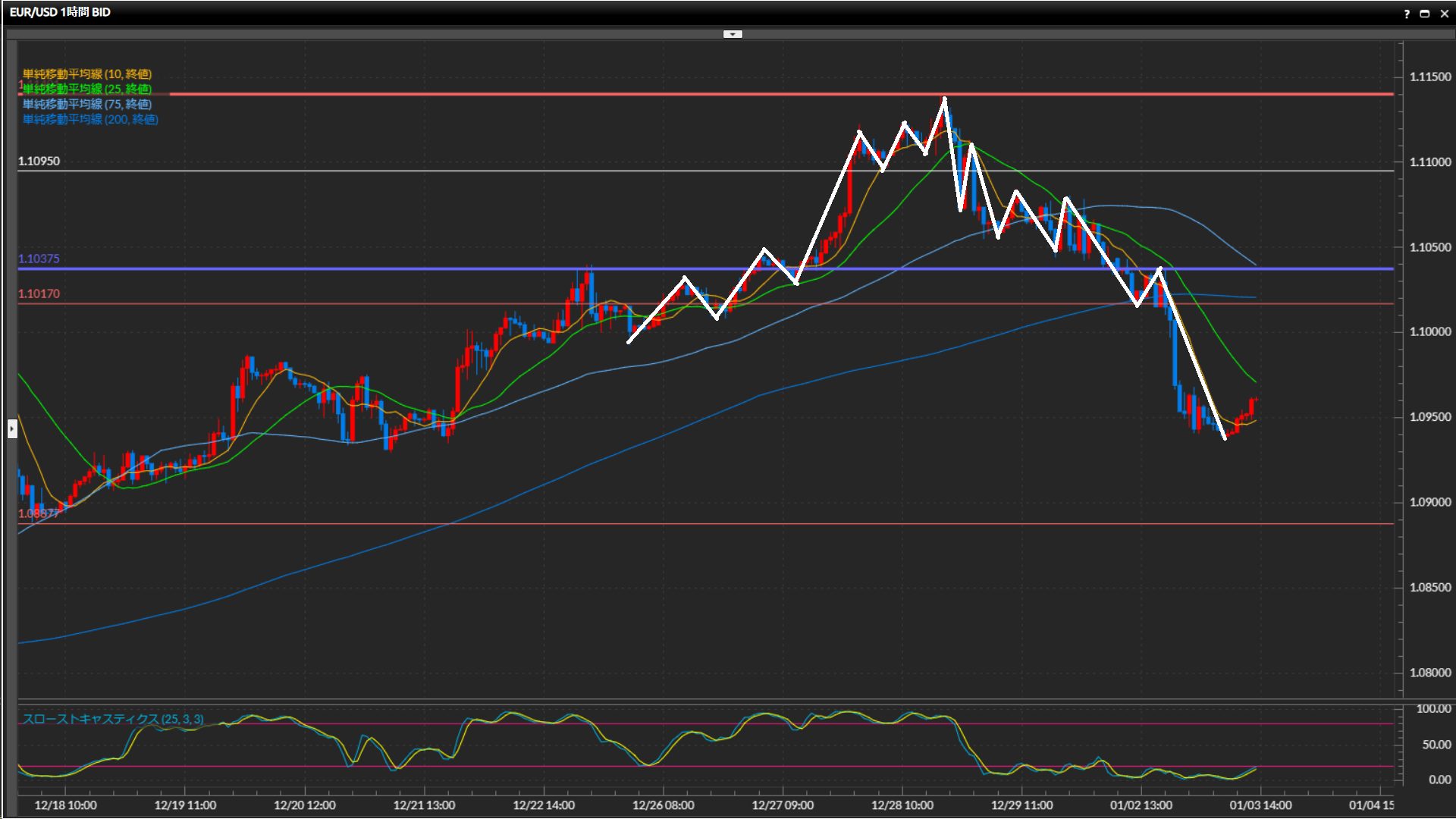Screen dimensions: 1456x819
Task: Maximize the EUR/USD chart window
Action: [x=1424, y=13]
